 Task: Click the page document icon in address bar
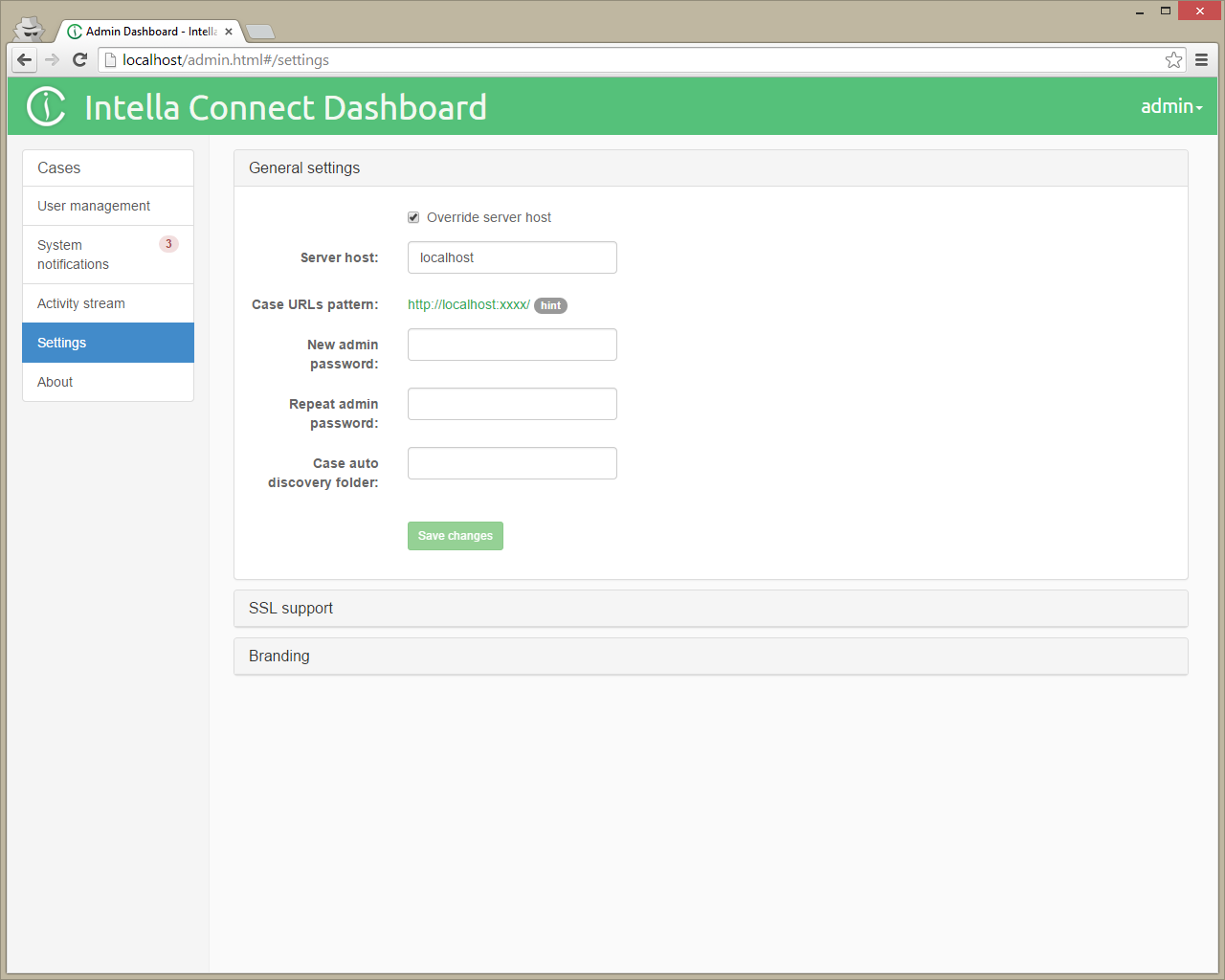tap(113, 59)
